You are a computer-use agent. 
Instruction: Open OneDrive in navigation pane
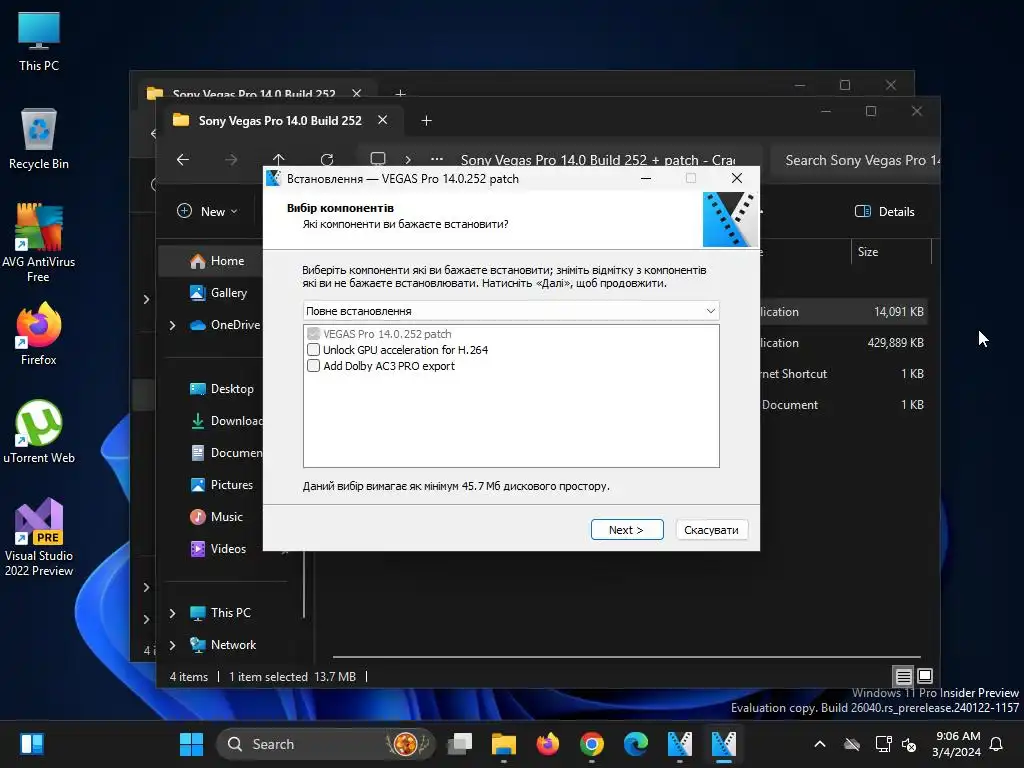point(225,325)
